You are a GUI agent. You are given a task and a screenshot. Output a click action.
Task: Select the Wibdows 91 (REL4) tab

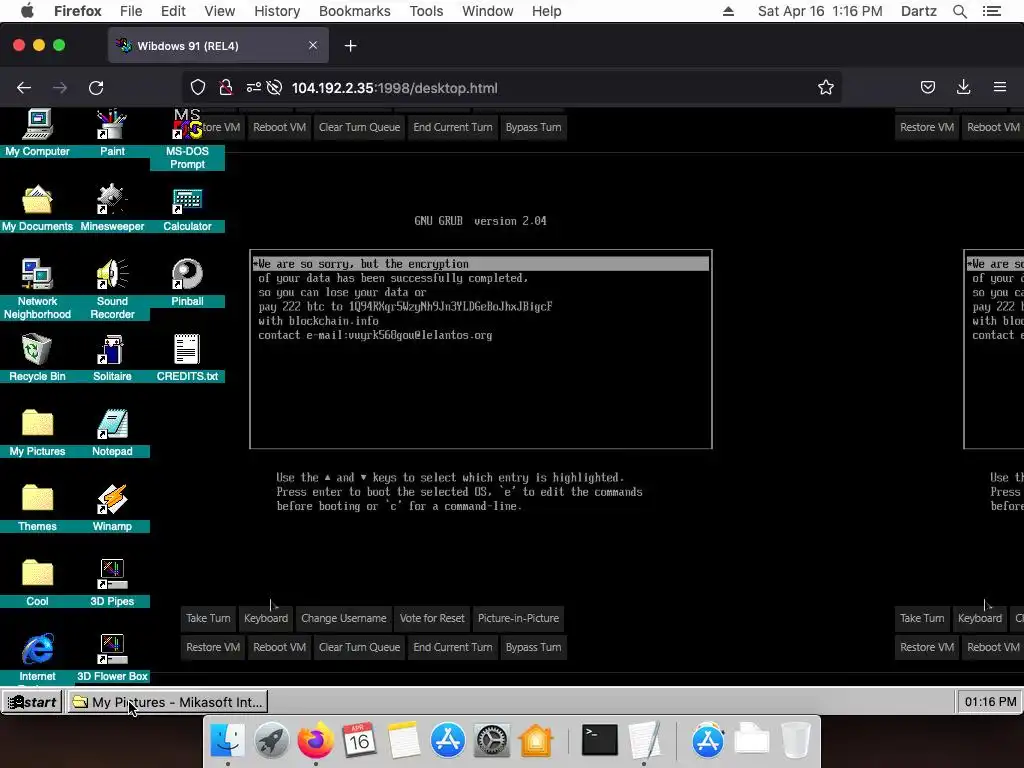pos(218,46)
